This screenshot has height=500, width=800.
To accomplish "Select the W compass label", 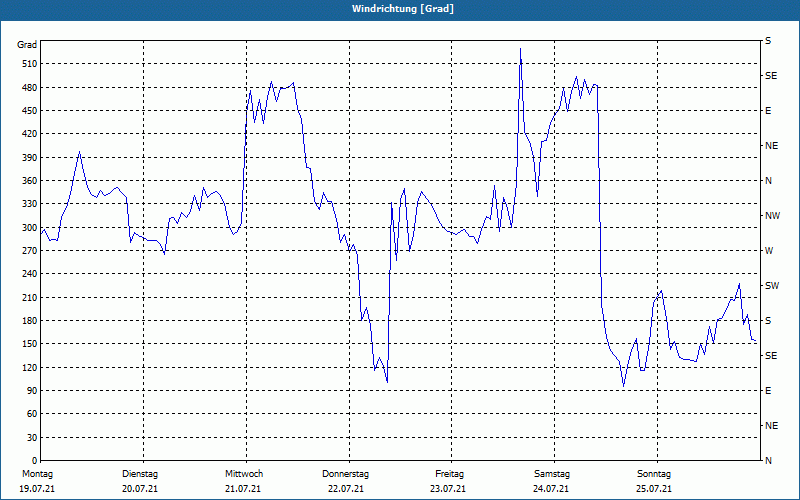I will 769,251.
